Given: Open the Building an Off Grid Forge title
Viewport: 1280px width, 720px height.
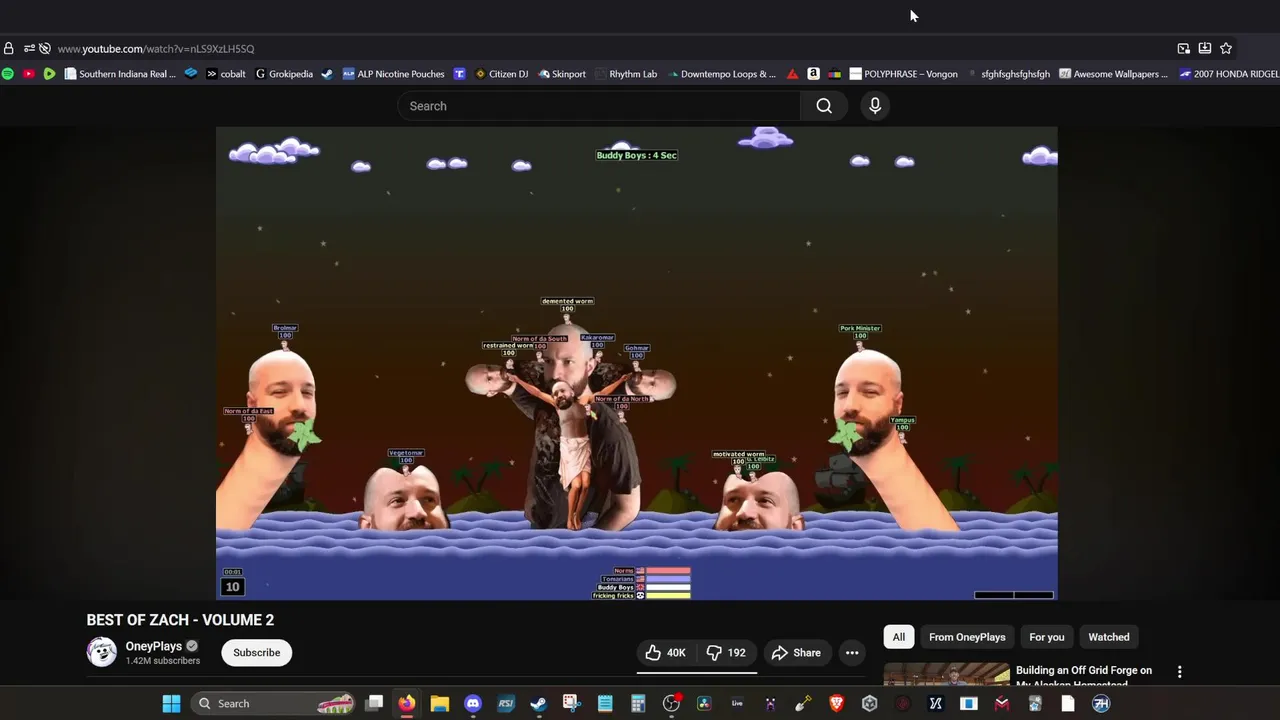Looking at the screenshot, I should 1084,676.
